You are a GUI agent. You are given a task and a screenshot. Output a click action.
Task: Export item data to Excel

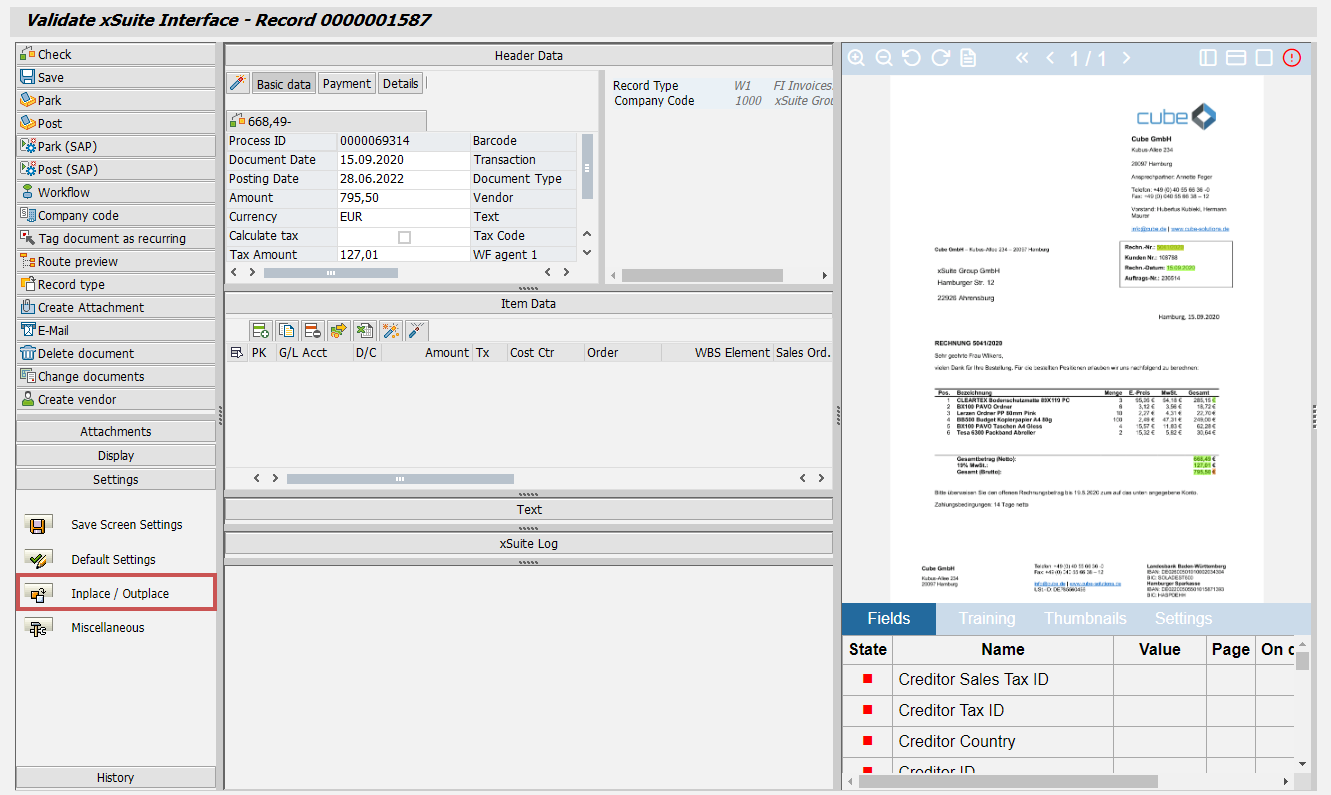(362, 330)
